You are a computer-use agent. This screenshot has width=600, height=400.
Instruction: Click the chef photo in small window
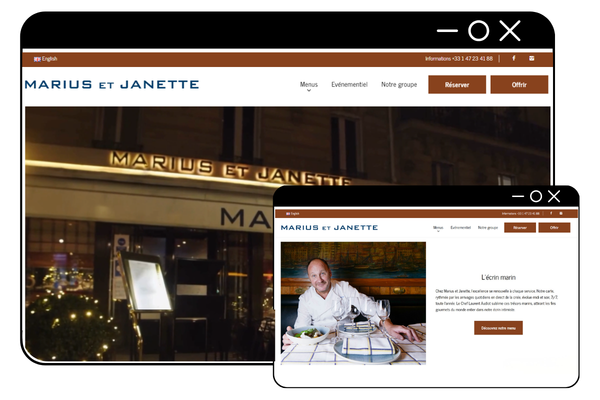point(353,303)
